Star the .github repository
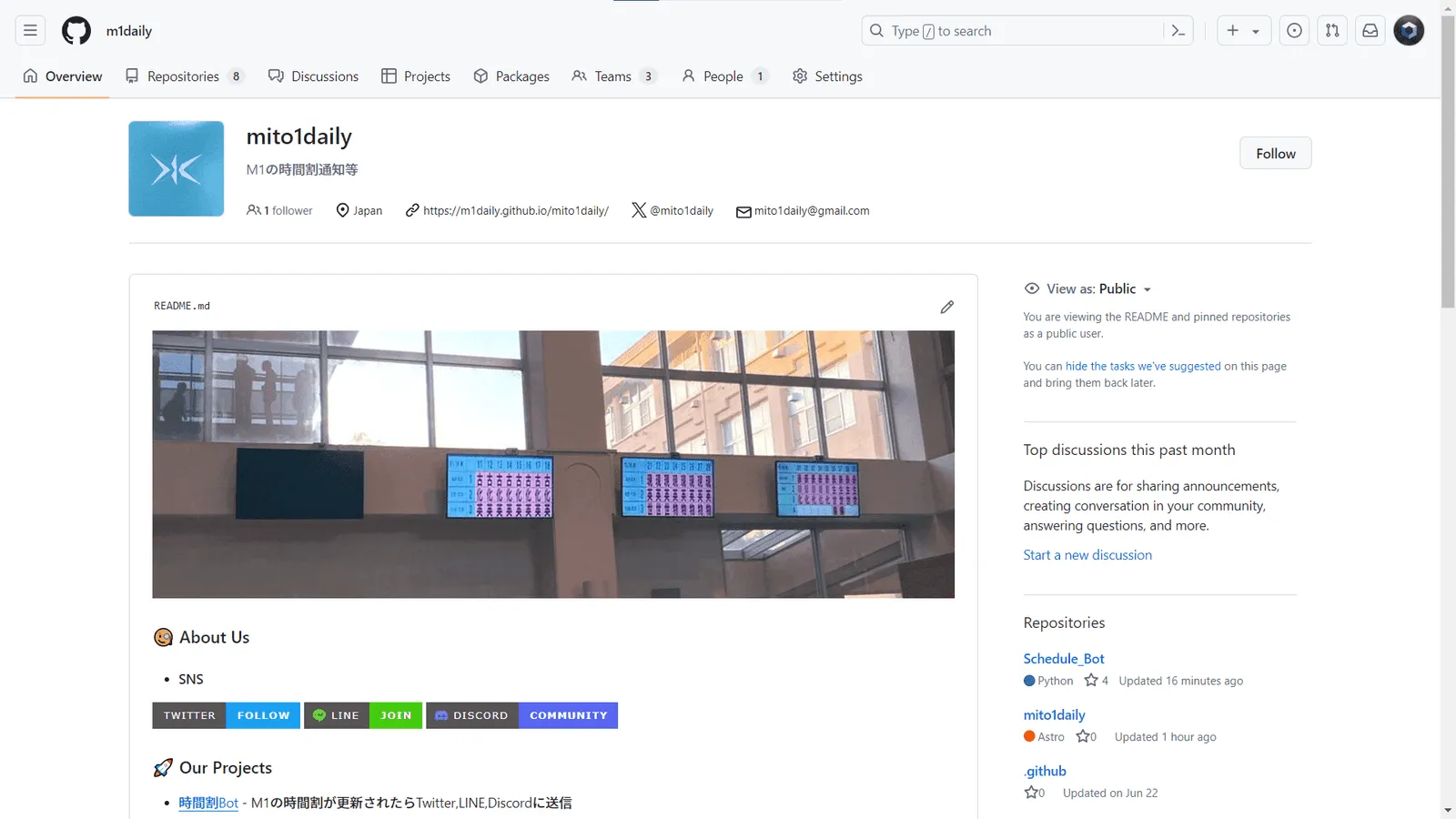The height and width of the screenshot is (819, 1456). pos(1031,792)
